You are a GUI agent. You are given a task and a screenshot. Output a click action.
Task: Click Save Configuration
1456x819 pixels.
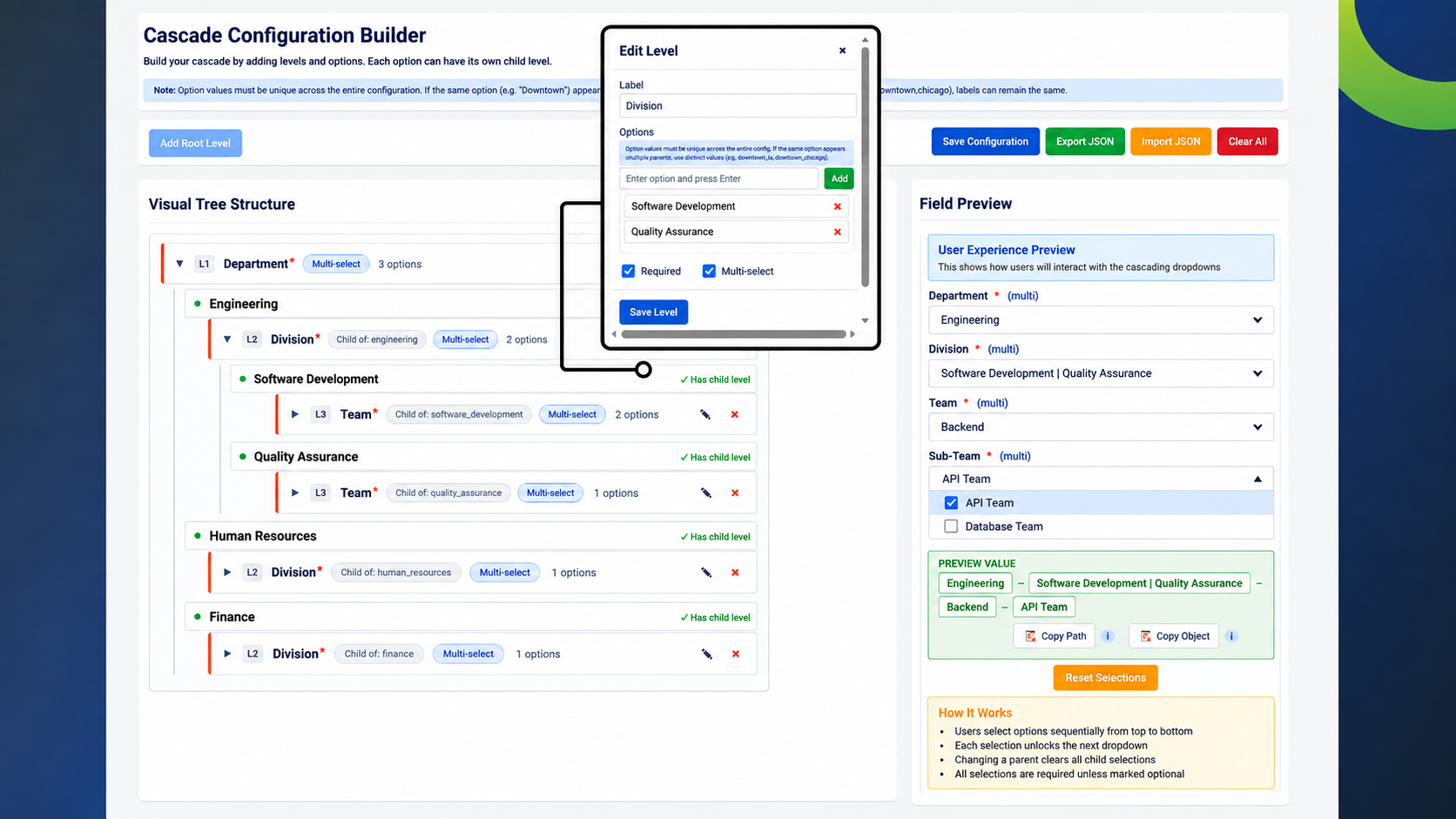click(x=985, y=142)
